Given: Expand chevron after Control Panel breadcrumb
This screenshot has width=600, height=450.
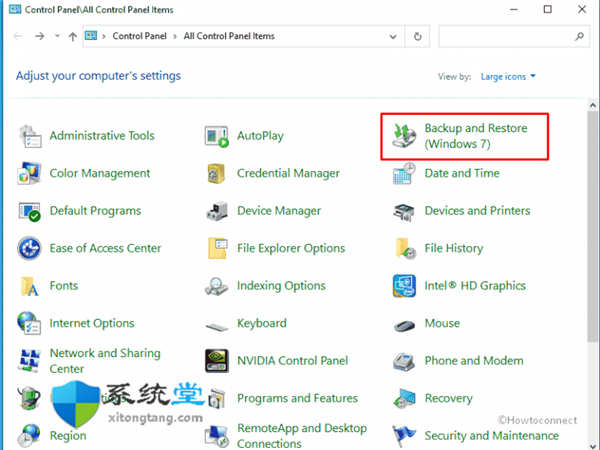Looking at the screenshot, I should click(175, 36).
